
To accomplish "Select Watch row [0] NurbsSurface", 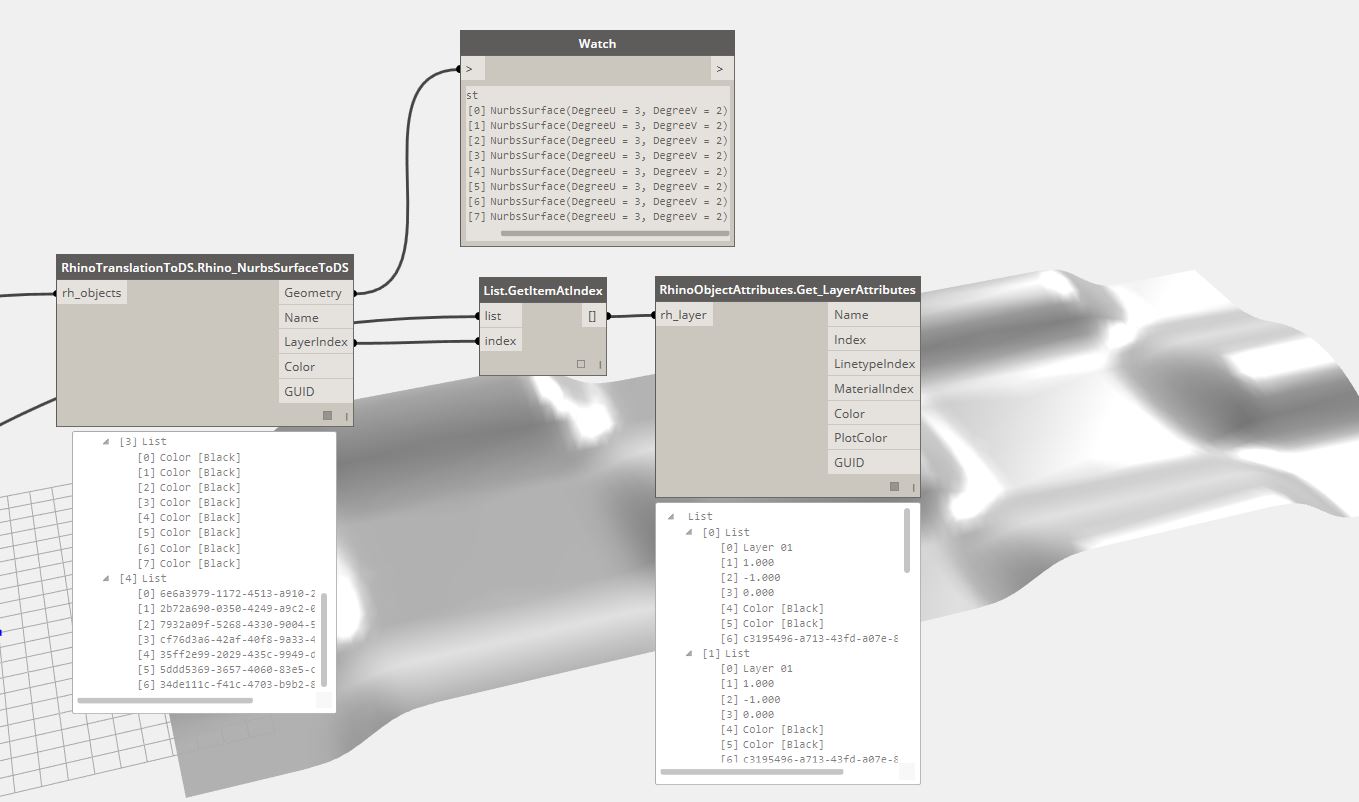I will pos(597,110).
